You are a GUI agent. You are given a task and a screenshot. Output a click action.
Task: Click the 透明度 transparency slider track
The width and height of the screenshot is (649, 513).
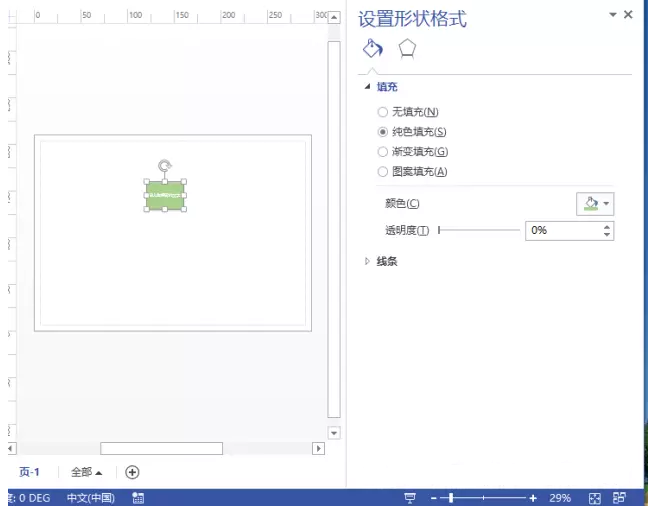point(478,230)
